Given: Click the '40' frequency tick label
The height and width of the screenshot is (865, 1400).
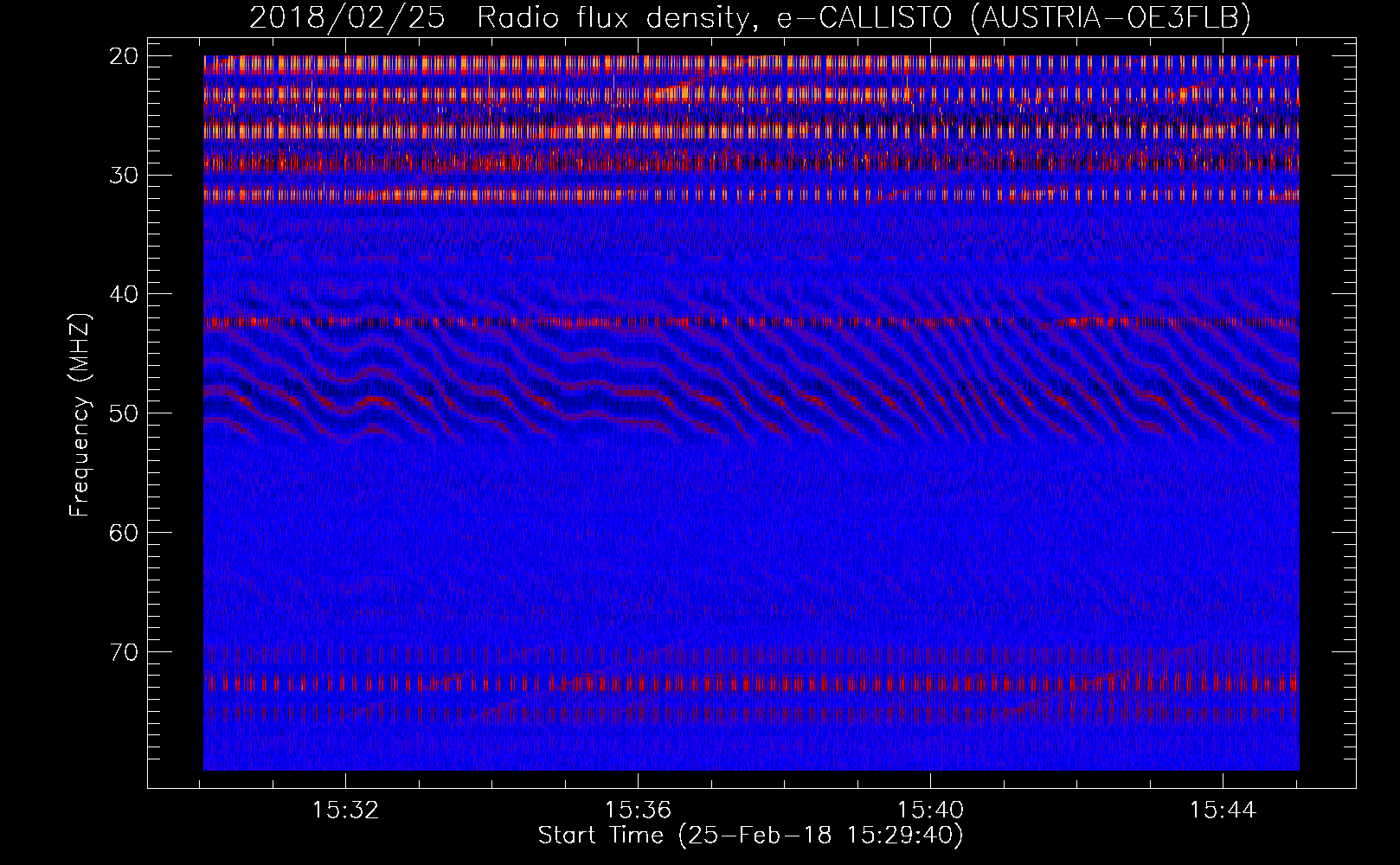Looking at the screenshot, I should click(125, 294).
